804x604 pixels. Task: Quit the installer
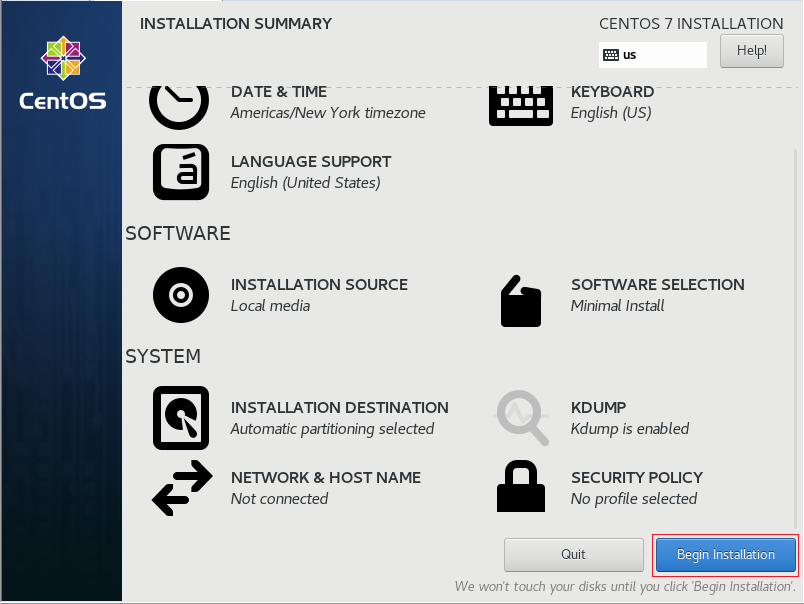[x=574, y=555]
